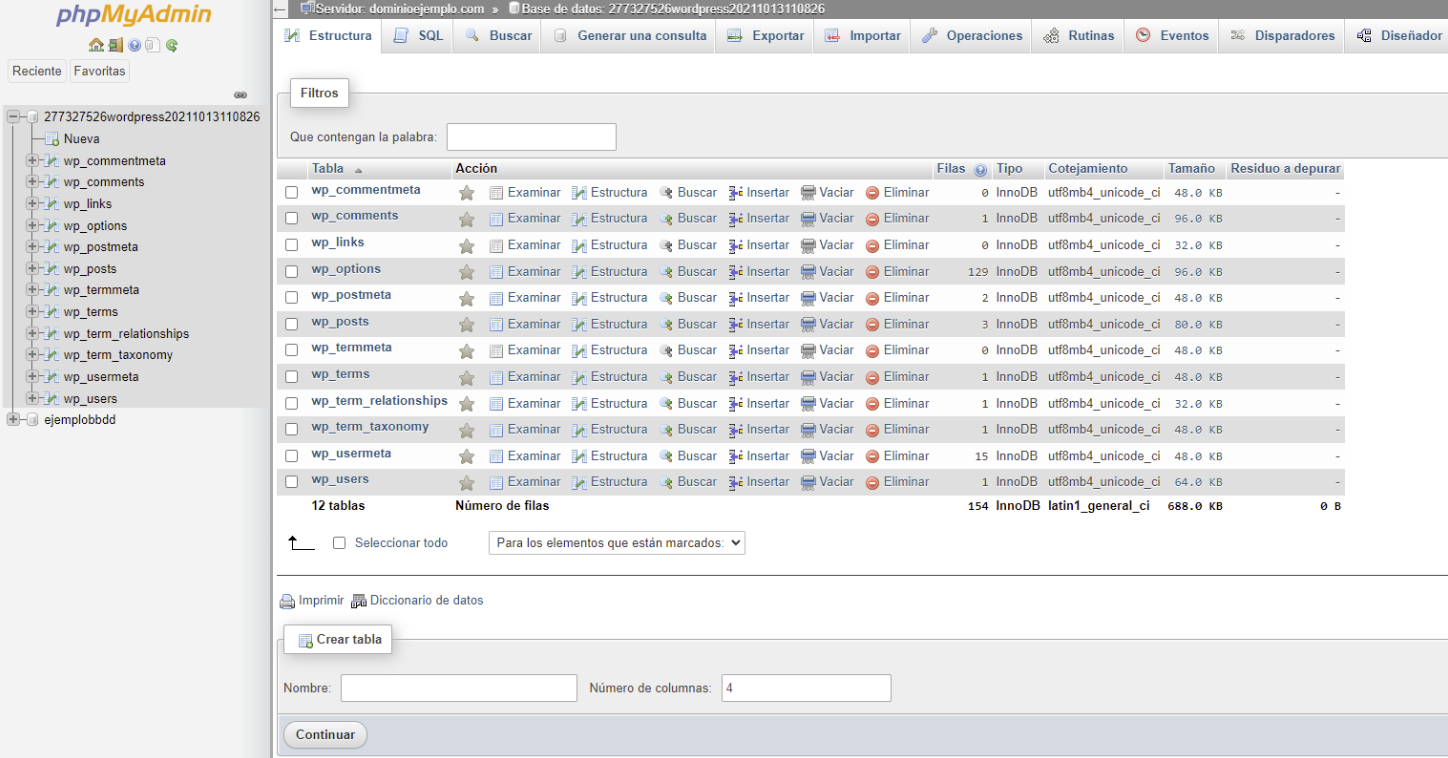Screen dimensions: 1448x758
Task: Go to the Operaciones tab
Action: pos(971,36)
